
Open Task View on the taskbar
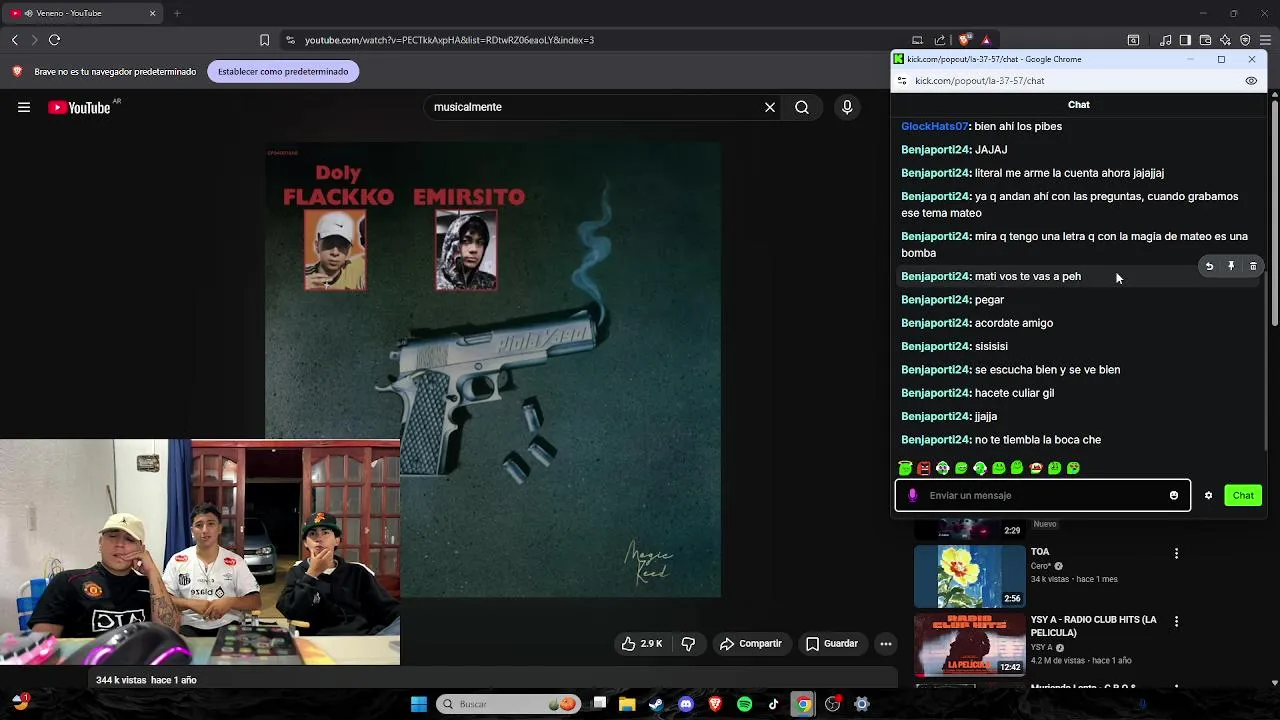click(x=599, y=704)
